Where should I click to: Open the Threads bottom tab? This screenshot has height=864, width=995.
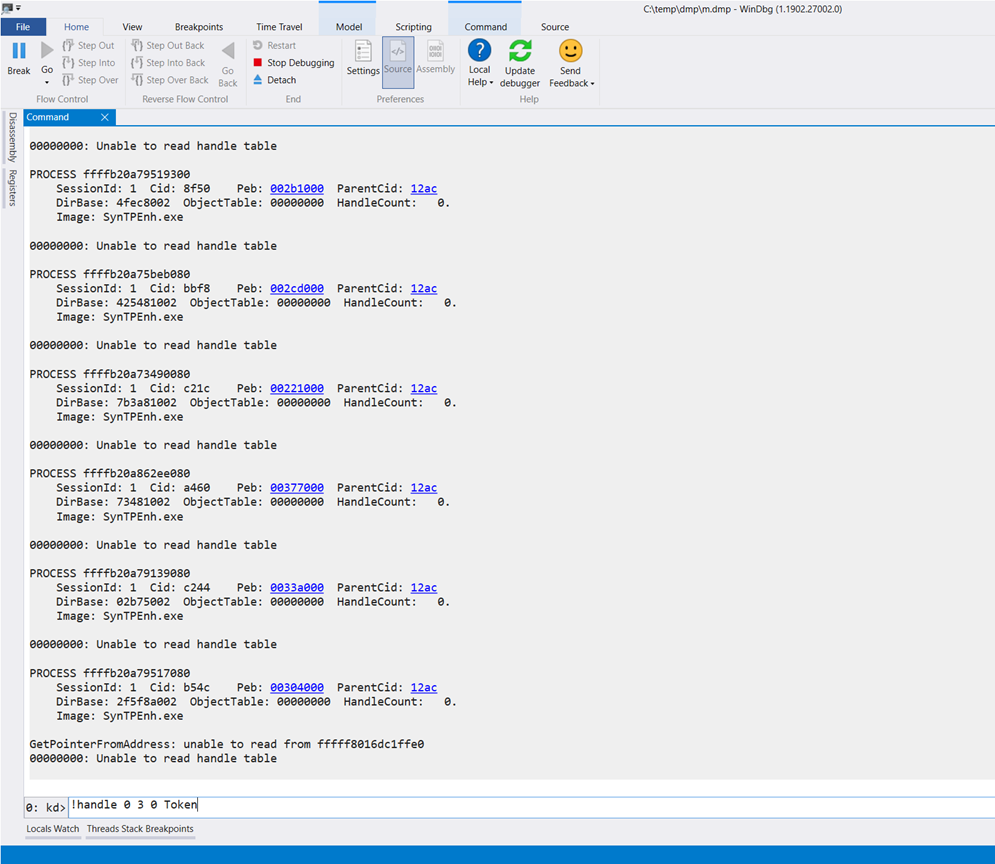click(103, 829)
